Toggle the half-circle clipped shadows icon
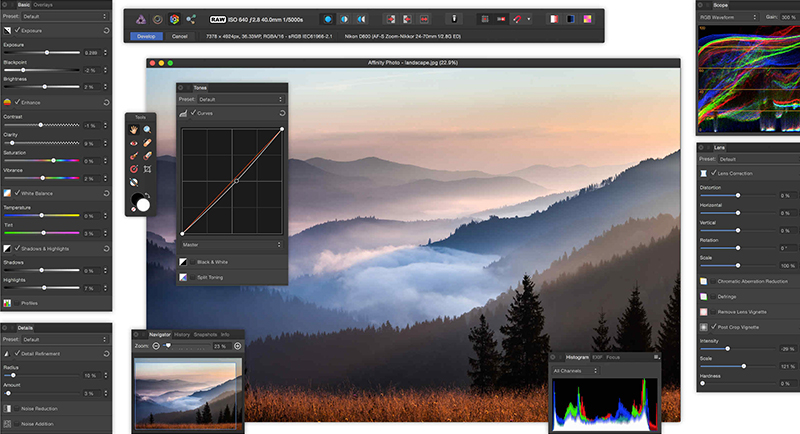 click(344, 19)
